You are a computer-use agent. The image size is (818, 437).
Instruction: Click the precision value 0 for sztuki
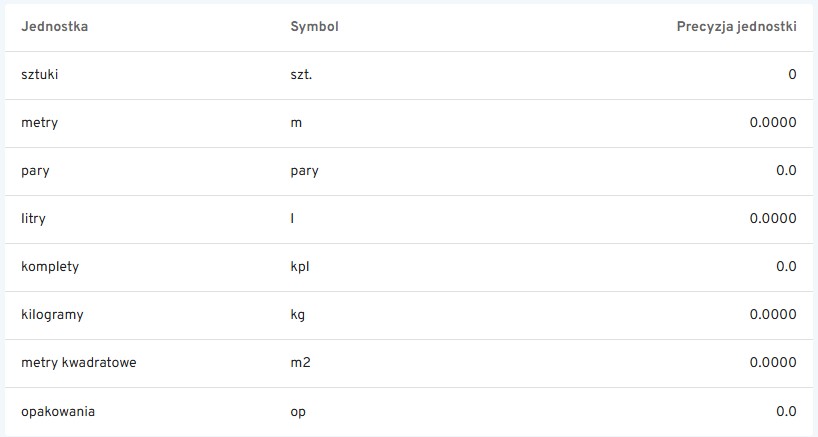(792, 75)
